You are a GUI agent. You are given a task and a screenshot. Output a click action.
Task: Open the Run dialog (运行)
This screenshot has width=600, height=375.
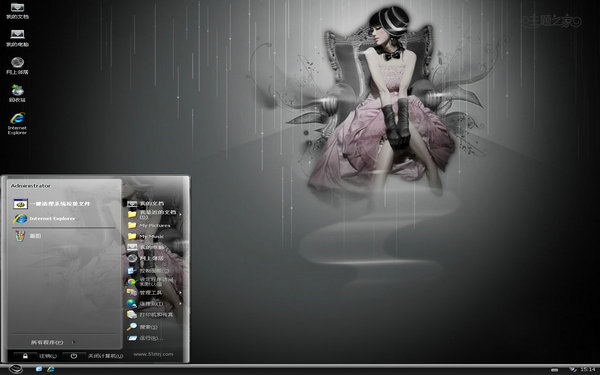pos(145,338)
